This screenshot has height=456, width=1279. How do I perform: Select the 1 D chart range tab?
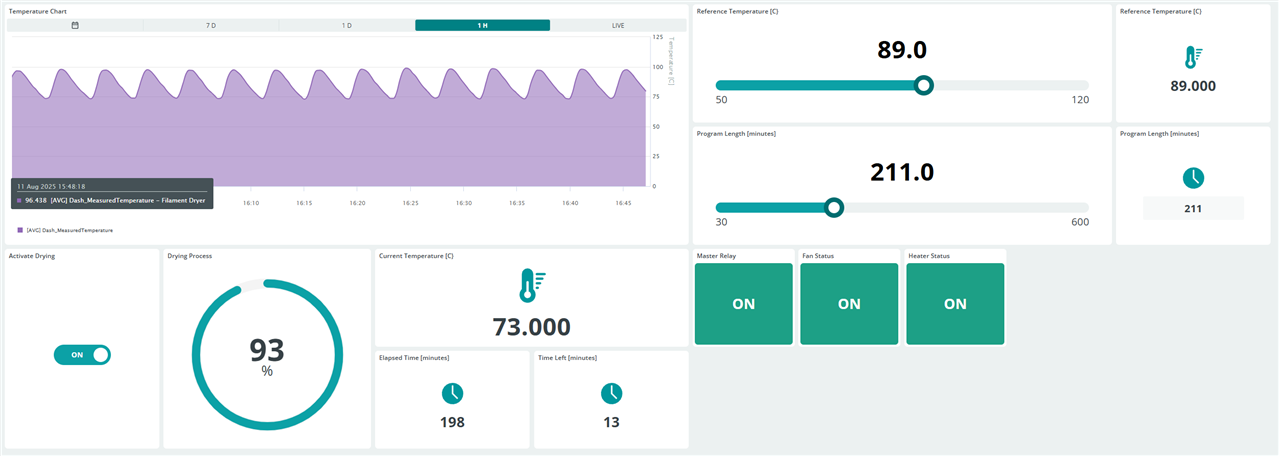click(x=346, y=25)
